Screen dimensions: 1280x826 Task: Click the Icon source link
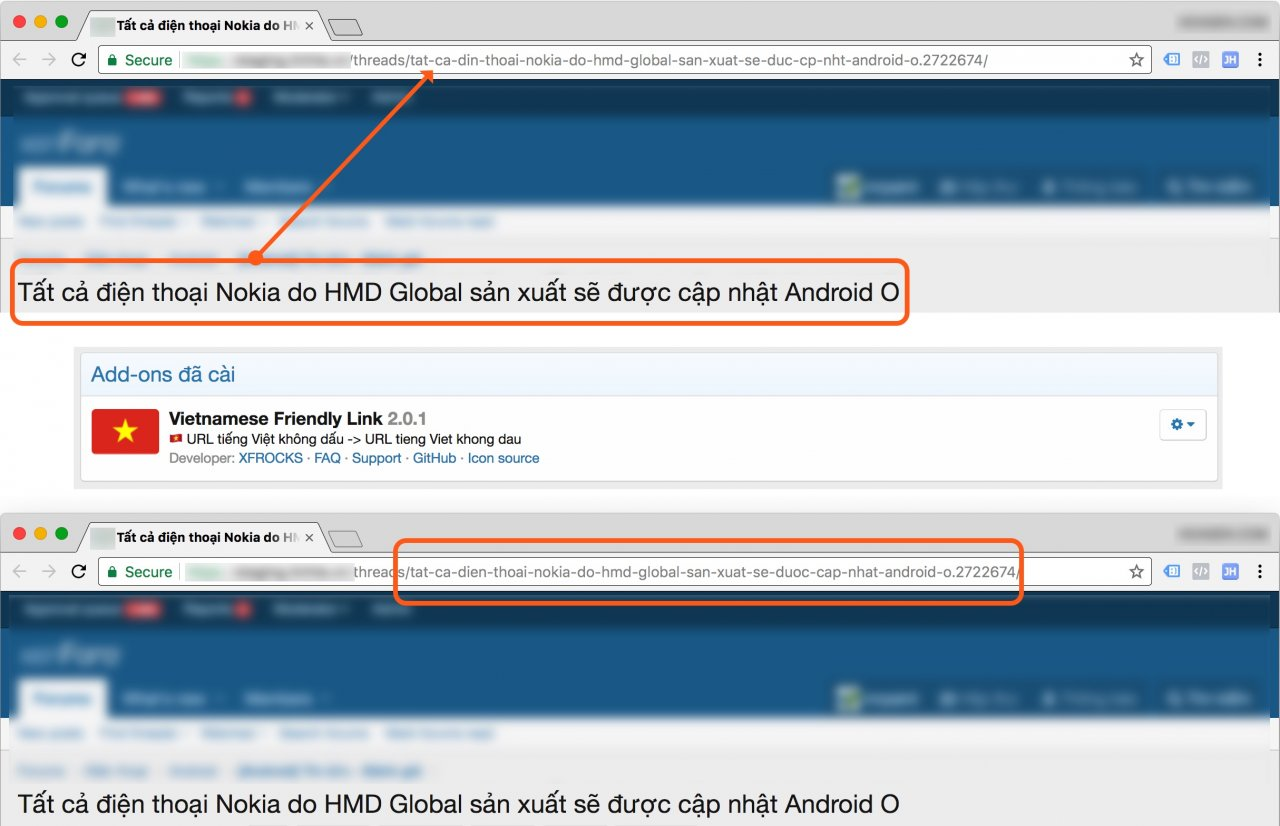503,458
